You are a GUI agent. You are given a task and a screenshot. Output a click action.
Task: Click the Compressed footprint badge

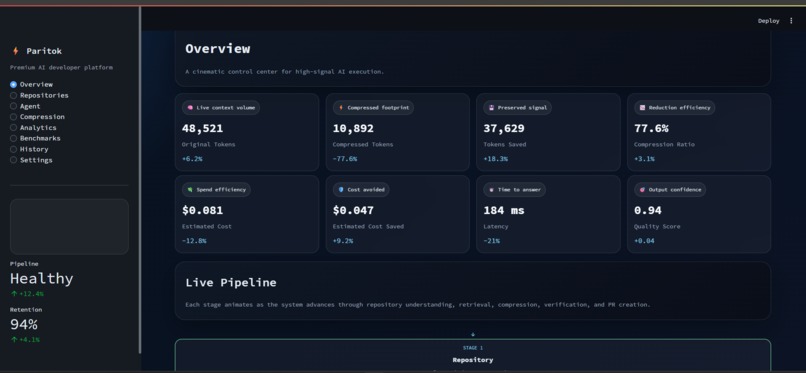[x=374, y=108]
